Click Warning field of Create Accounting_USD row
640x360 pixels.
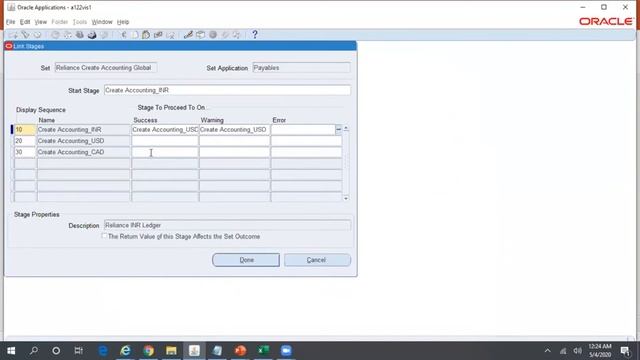pyautogui.click(x=234, y=141)
